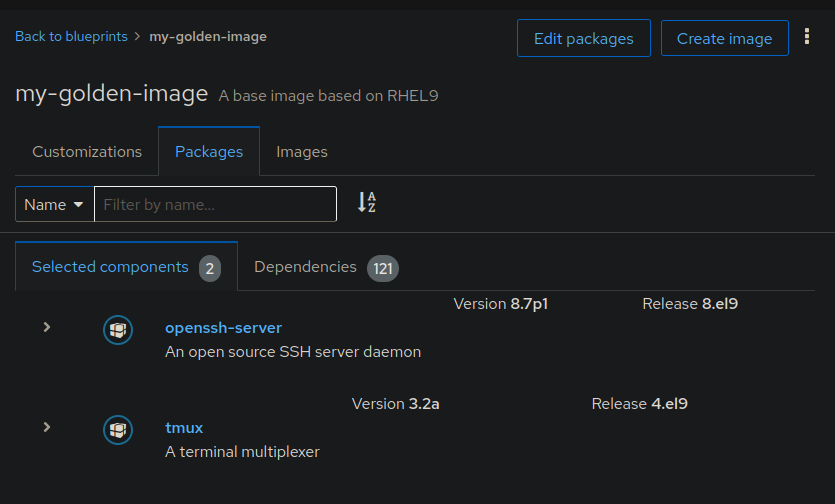Click the tmux package icon
The width and height of the screenshot is (835, 504).
pos(118,430)
